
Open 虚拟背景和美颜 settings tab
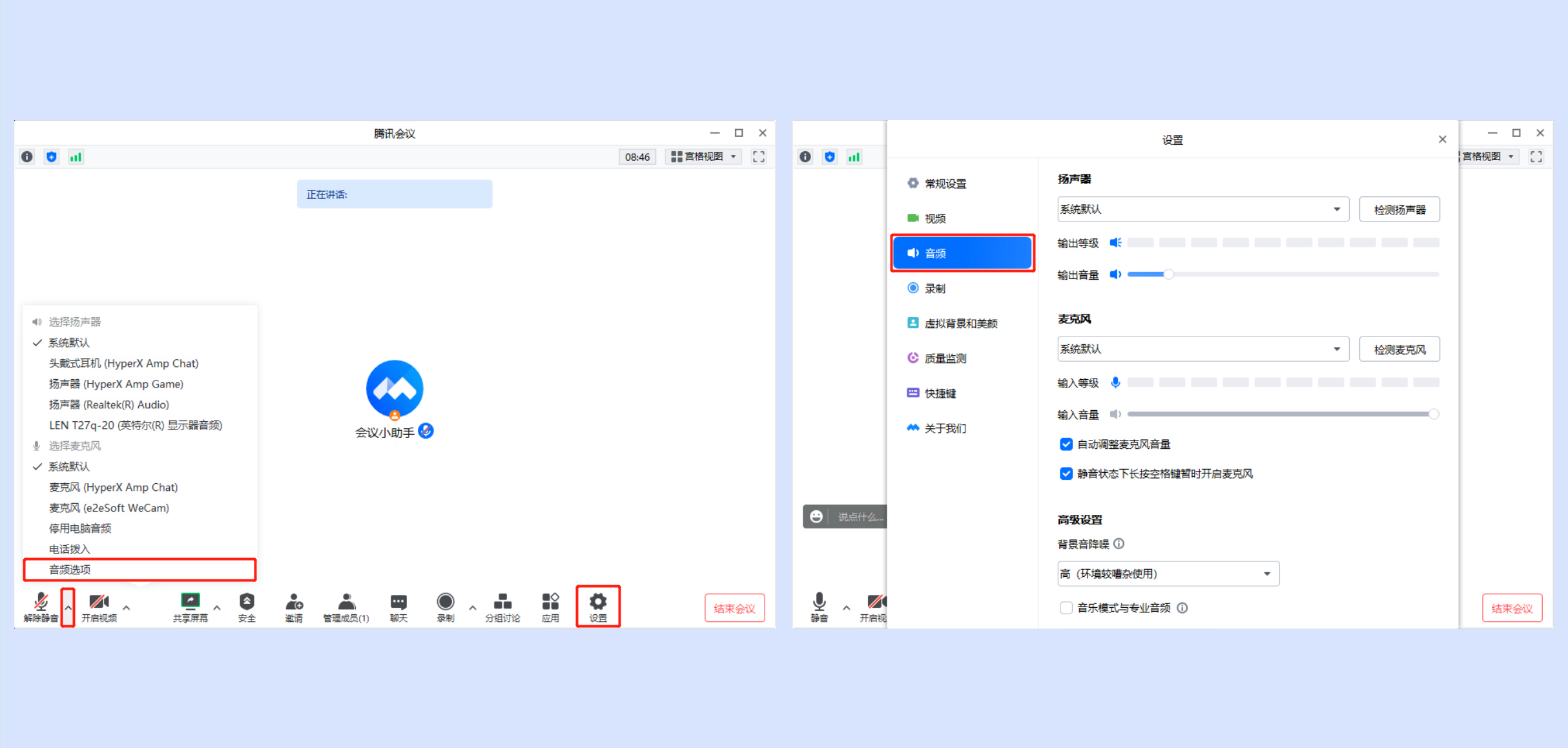coord(962,323)
